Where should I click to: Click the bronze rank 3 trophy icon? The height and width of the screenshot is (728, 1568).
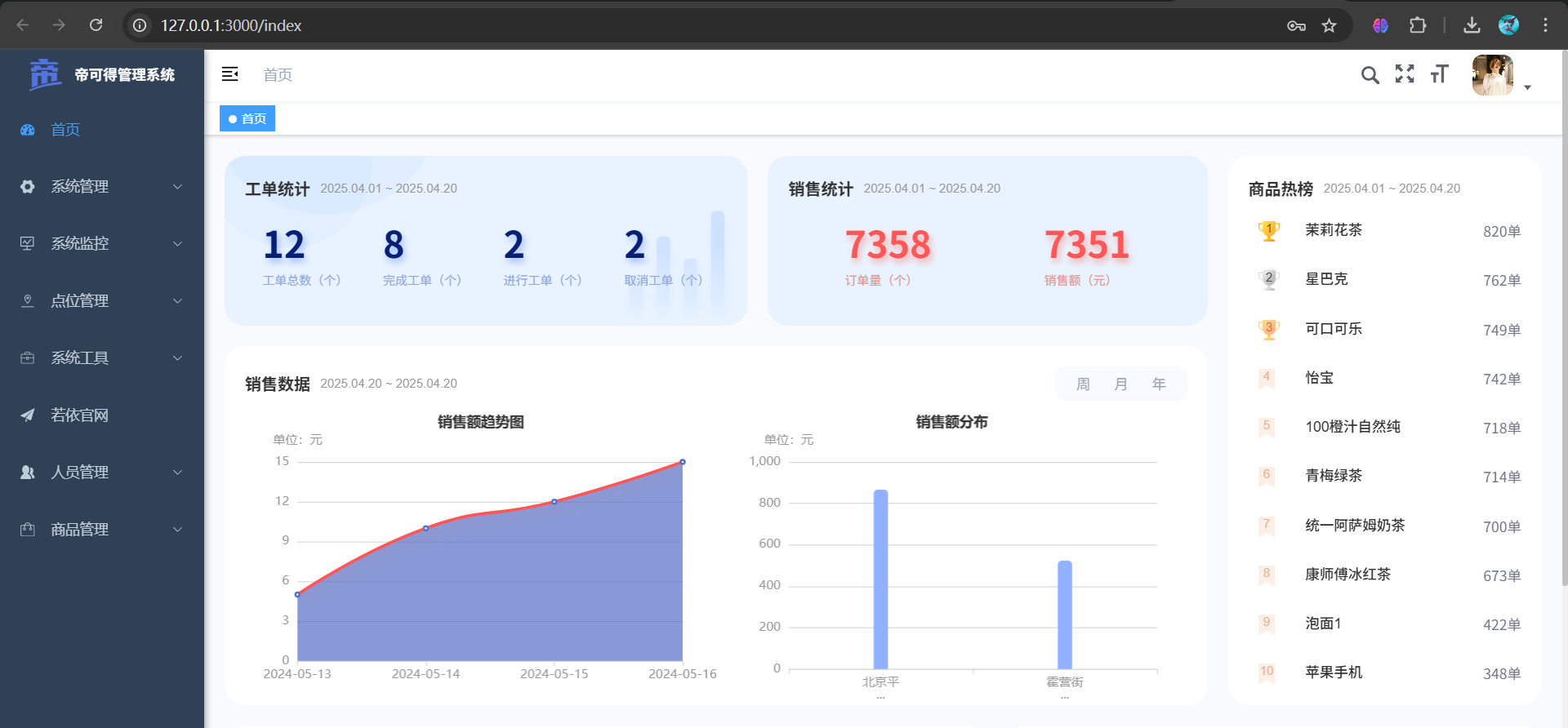(x=1268, y=330)
